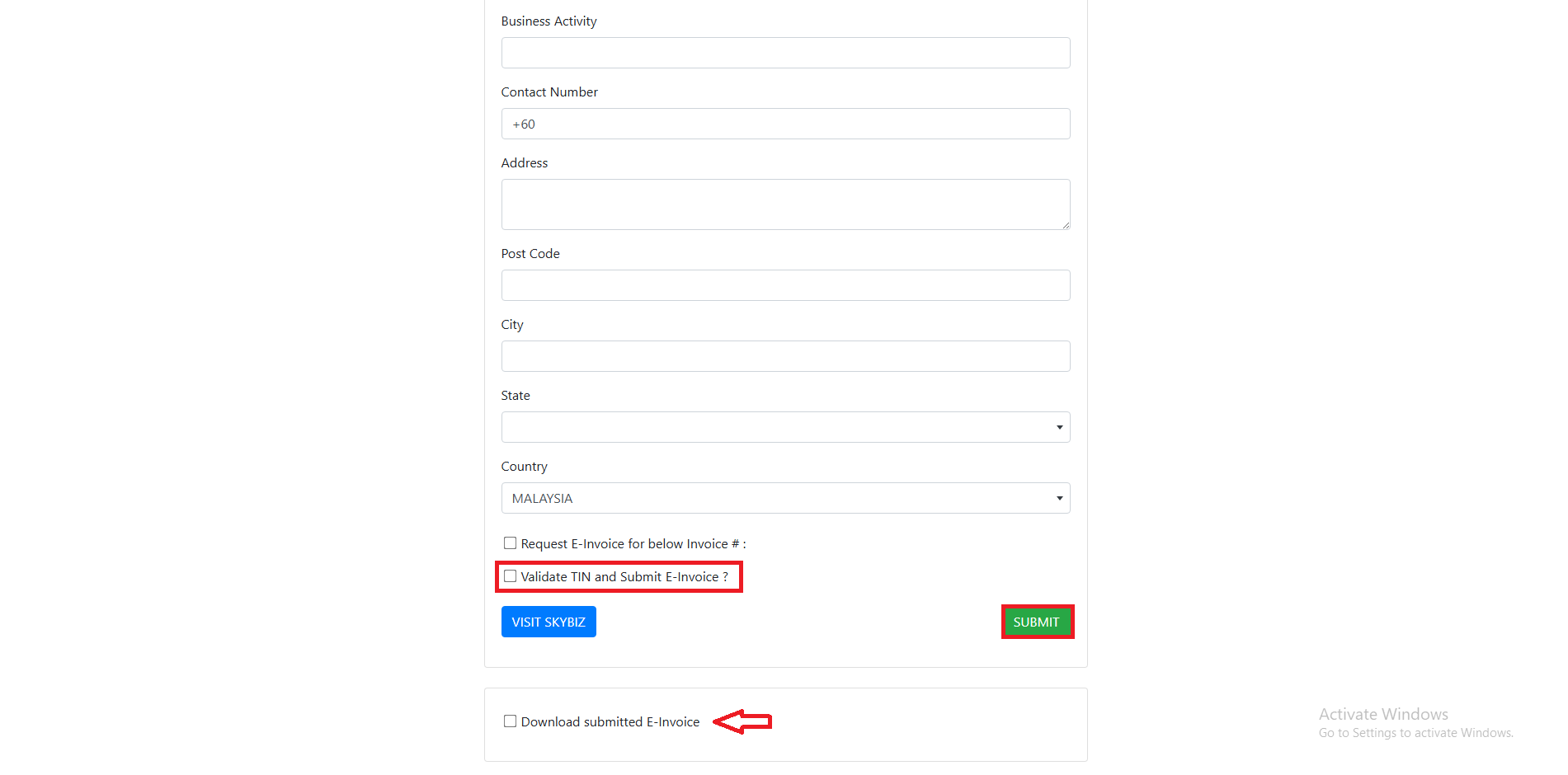Enable Validate TIN and Submit E-Invoice
The height and width of the screenshot is (775, 1568).
point(511,576)
